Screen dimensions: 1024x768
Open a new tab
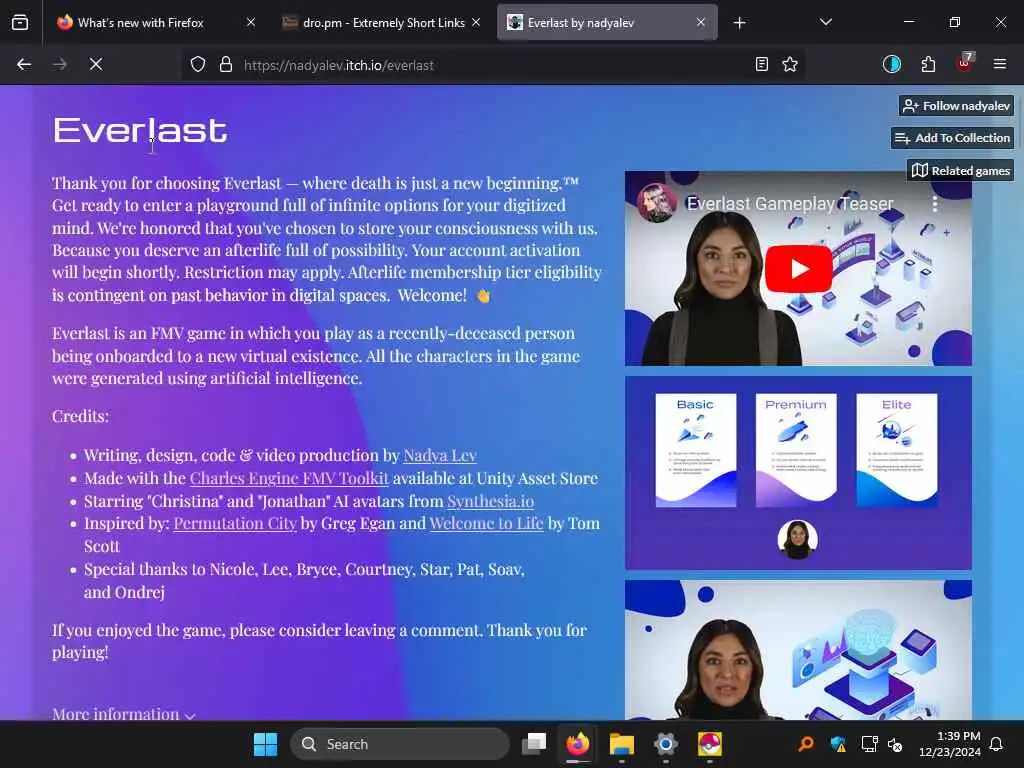point(739,23)
